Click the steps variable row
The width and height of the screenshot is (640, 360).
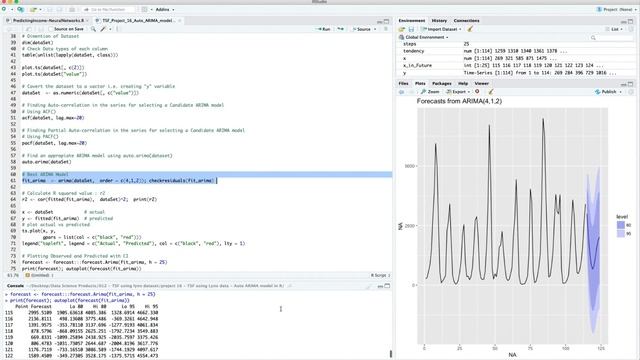516,44
